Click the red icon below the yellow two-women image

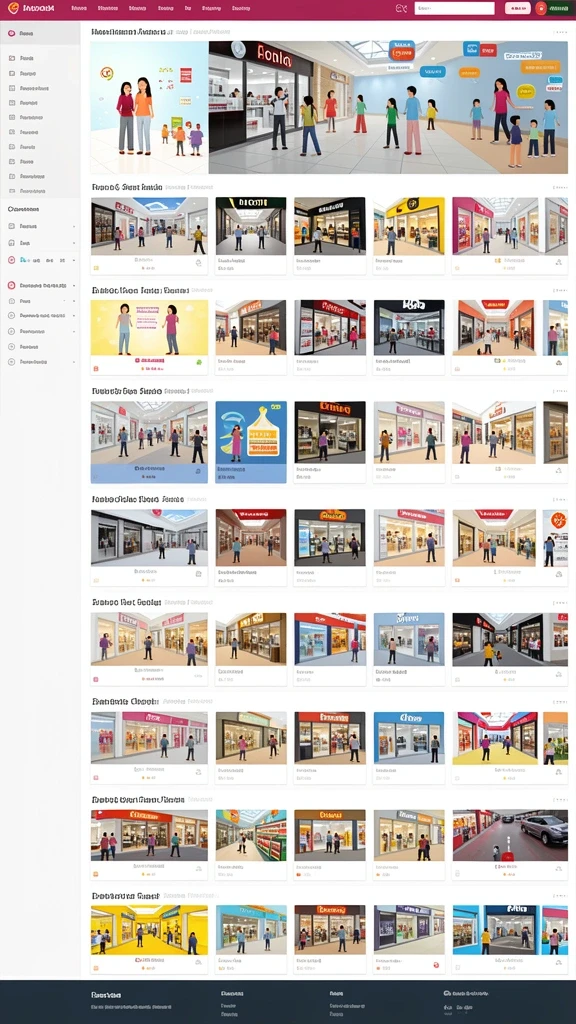click(95, 368)
